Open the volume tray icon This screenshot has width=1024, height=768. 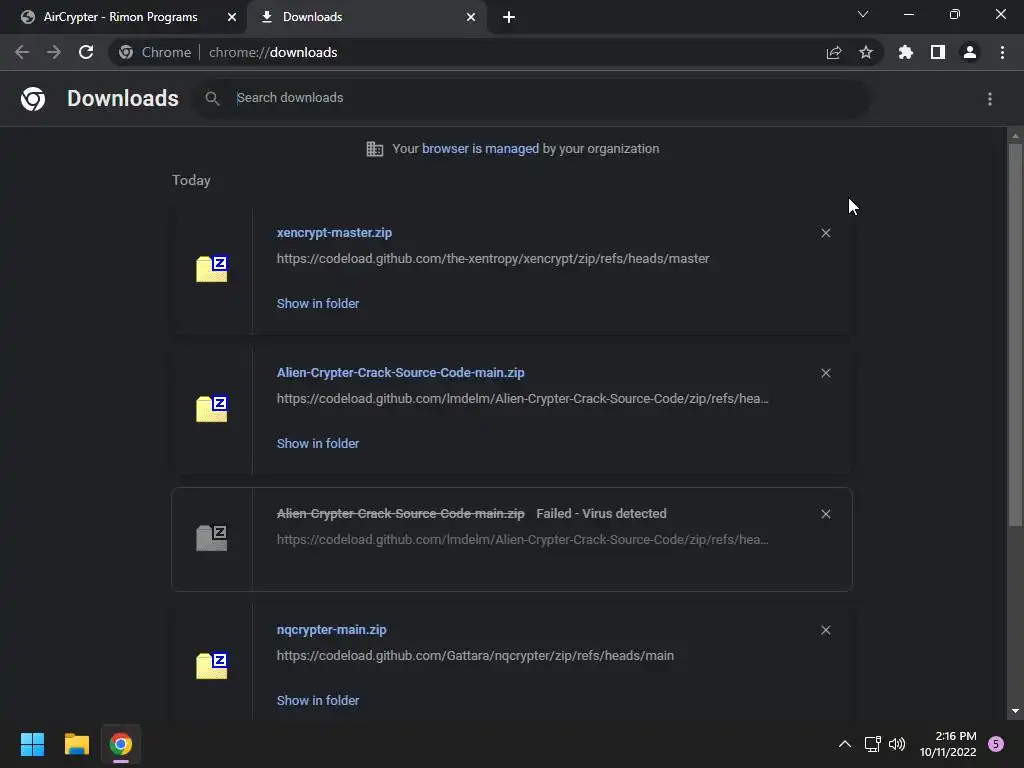pos(897,744)
